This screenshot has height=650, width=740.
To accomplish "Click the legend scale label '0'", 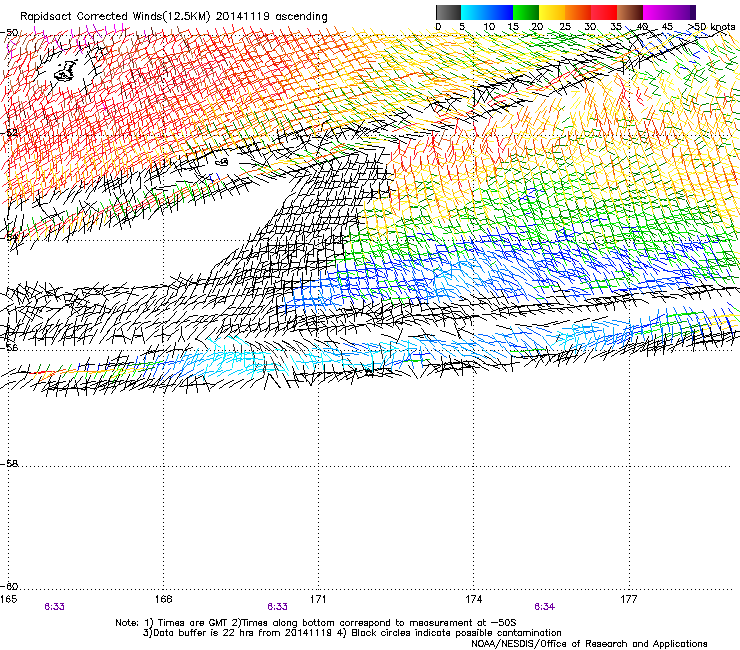I will (438, 26).
